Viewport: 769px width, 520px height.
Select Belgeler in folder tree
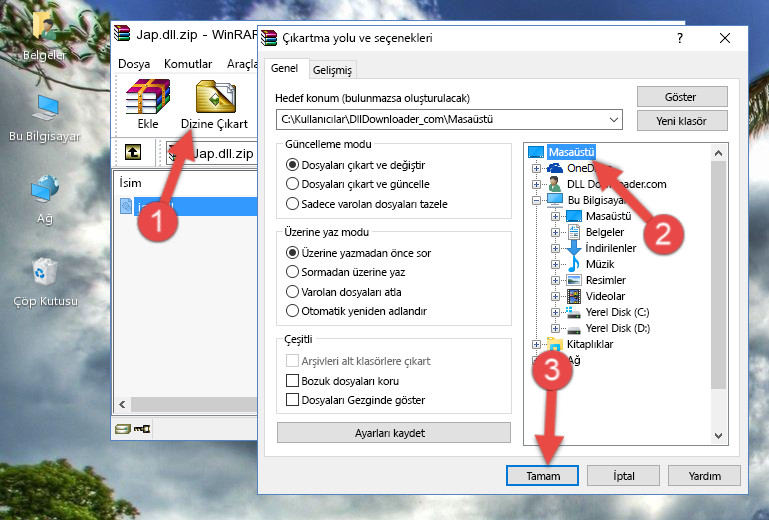[605, 232]
